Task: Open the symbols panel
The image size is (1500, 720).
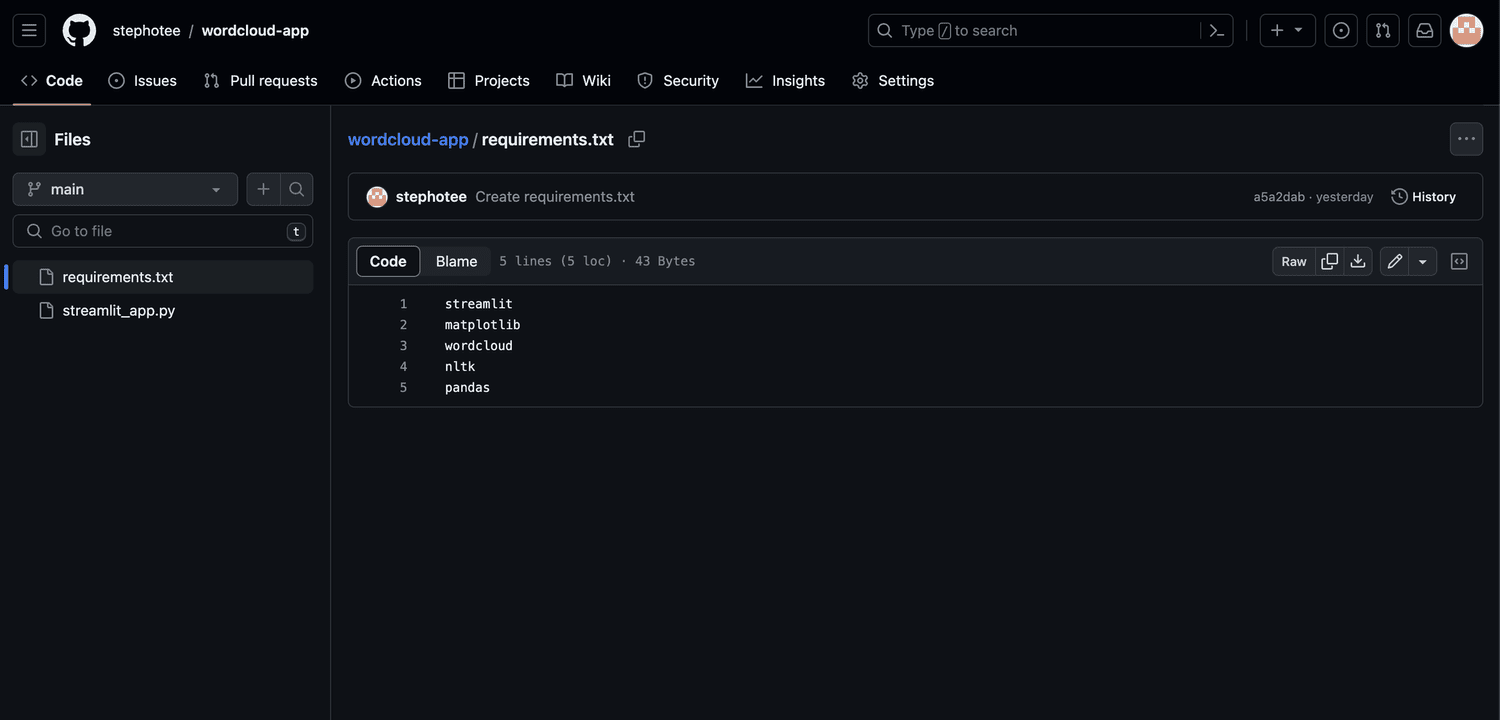Action: pyautogui.click(x=1458, y=261)
